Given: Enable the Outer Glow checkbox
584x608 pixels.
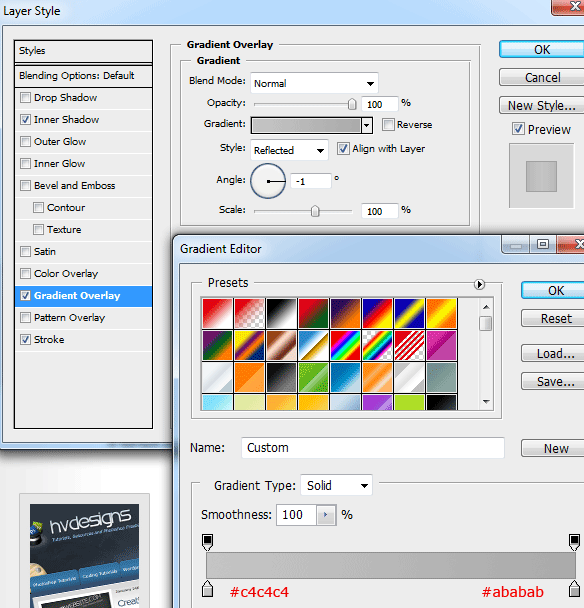Looking at the screenshot, I should coord(26,142).
